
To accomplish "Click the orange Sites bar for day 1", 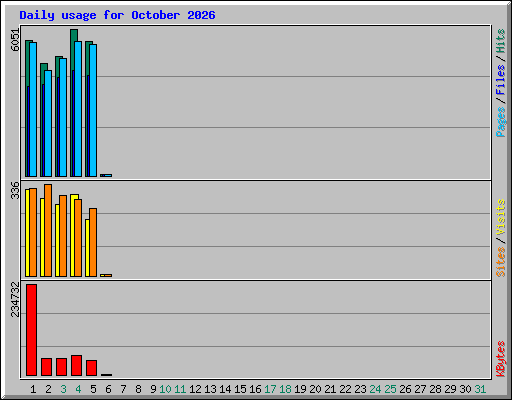I will (33, 232).
